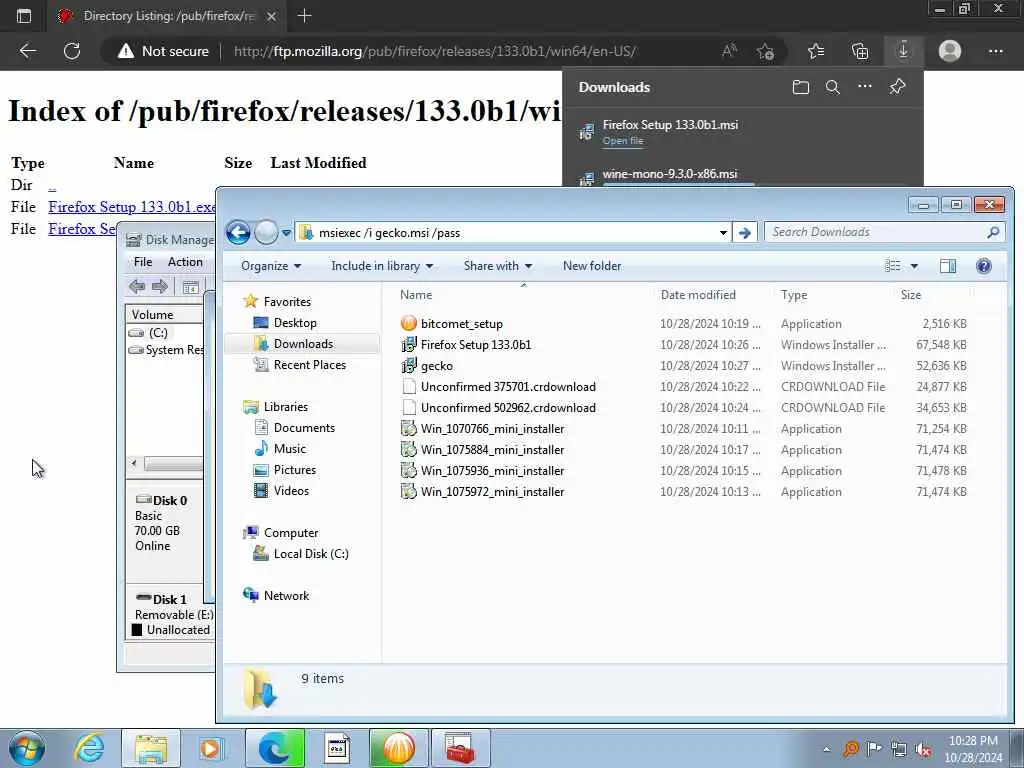Open the Share with dropdown
Image resolution: width=1024 pixels, height=768 pixels.
click(x=498, y=266)
